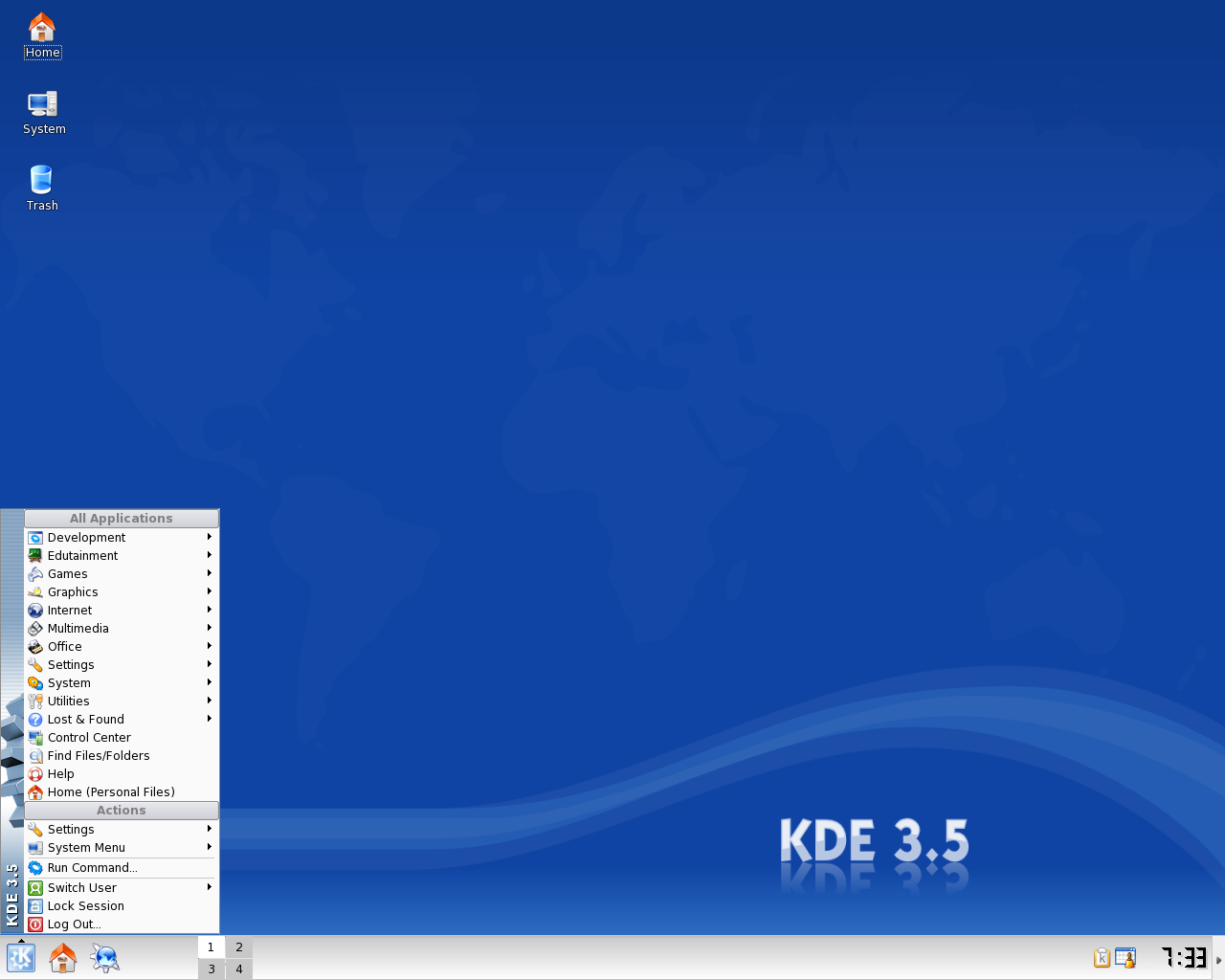Open Settings under All Applications

(122, 665)
